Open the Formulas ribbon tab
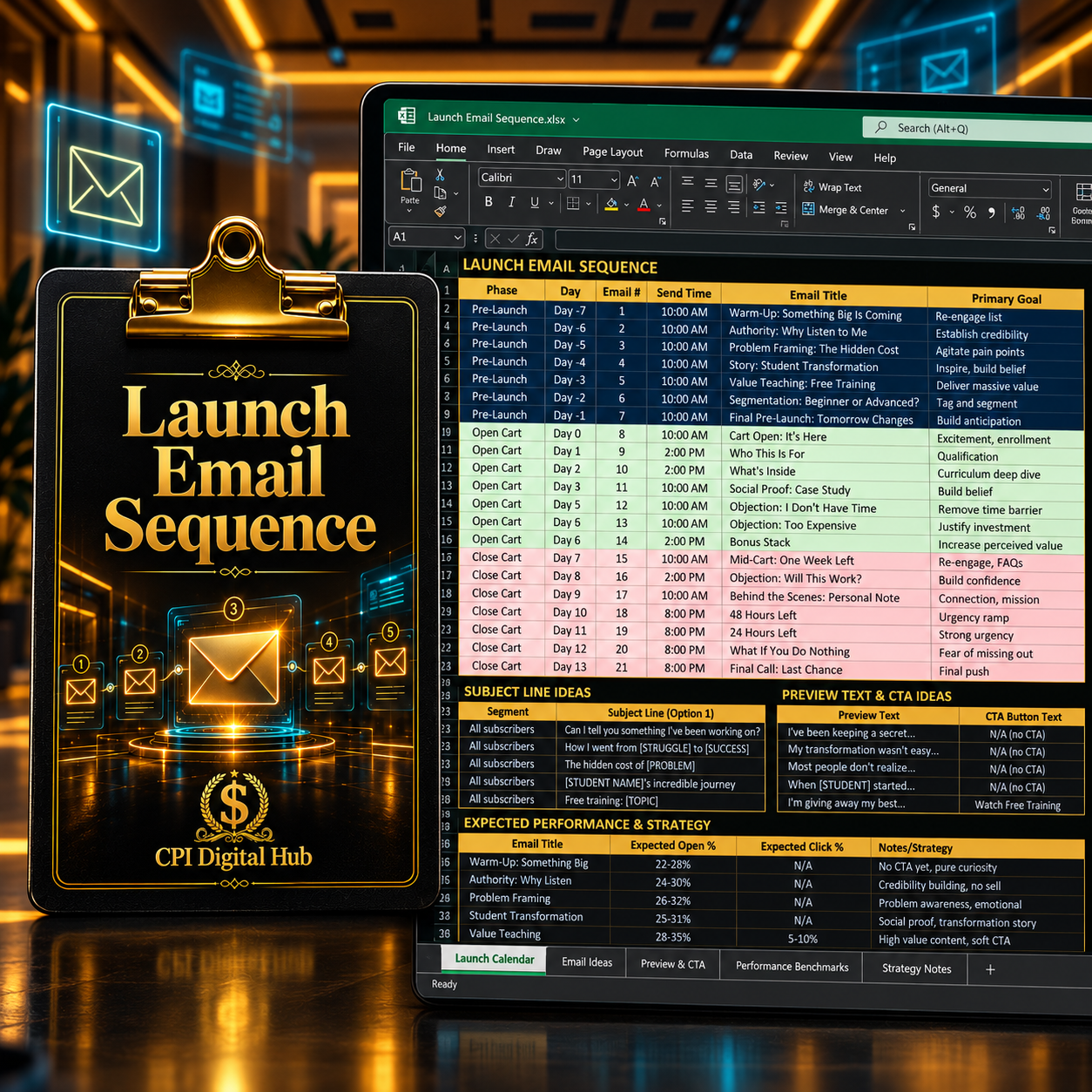The width and height of the screenshot is (1092, 1092). click(686, 153)
